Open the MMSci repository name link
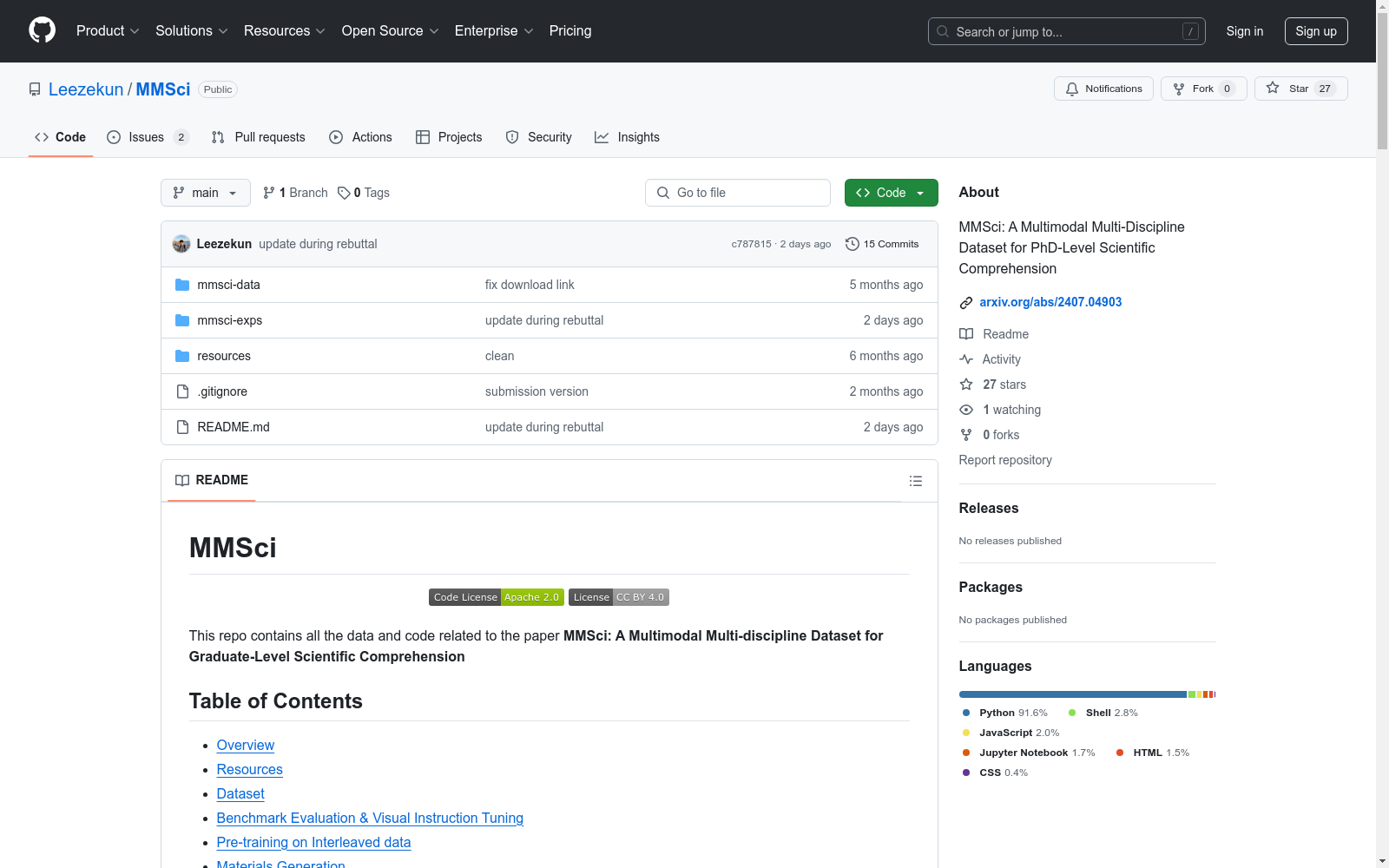Screen dimensions: 1389x868 tap(163, 89)
